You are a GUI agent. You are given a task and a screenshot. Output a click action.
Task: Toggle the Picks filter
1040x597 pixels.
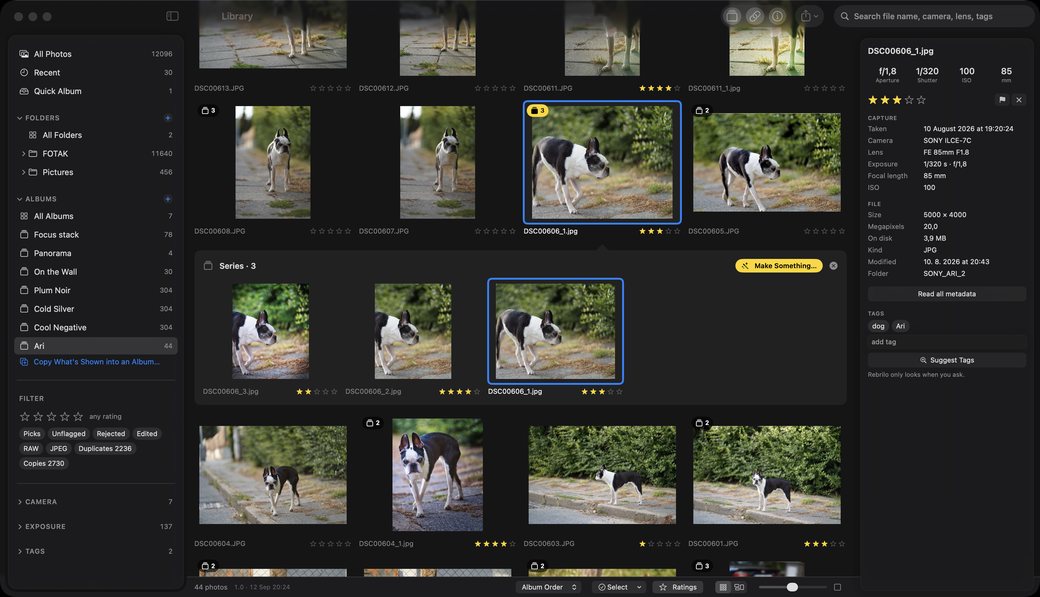click(32, 434)
